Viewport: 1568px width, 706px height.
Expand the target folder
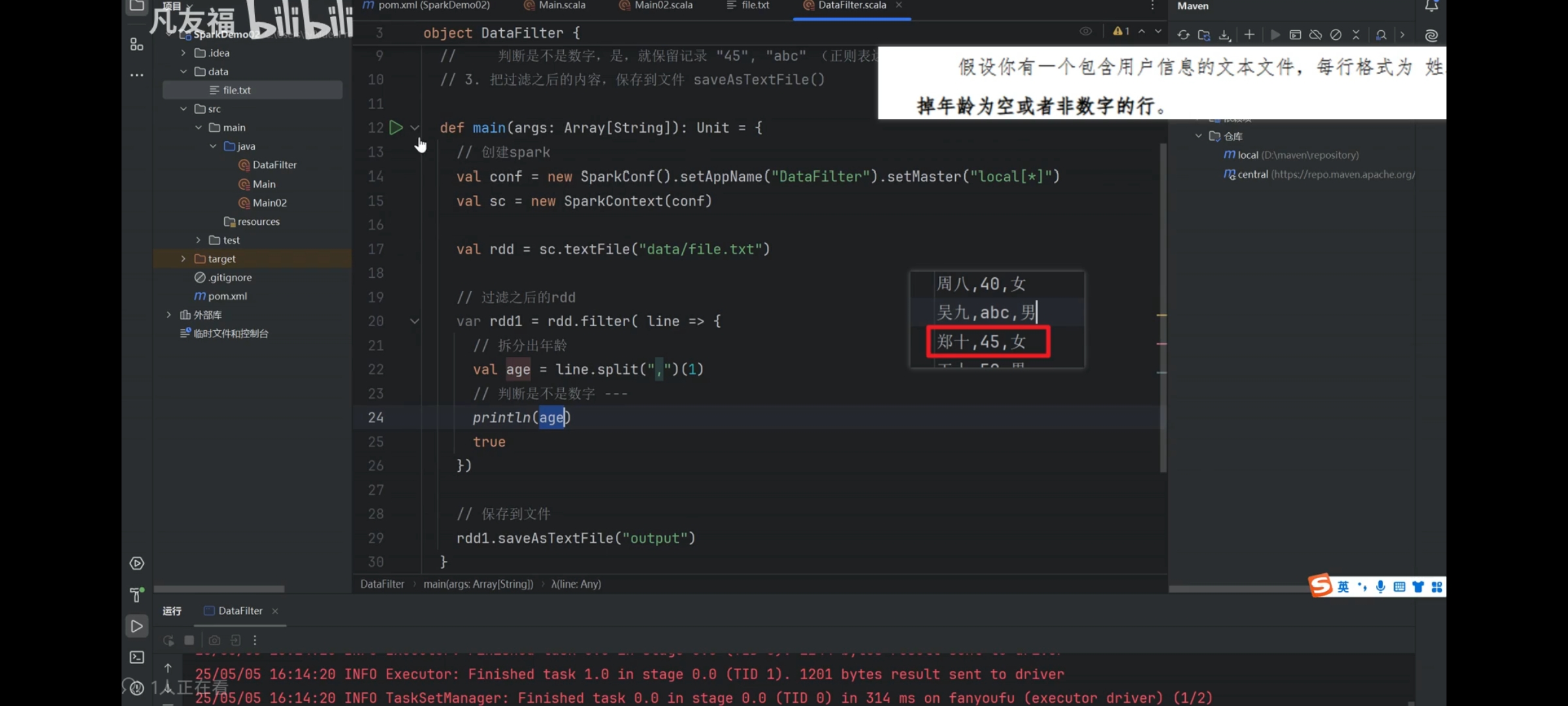pyautogui.click(x=184, y=259)
